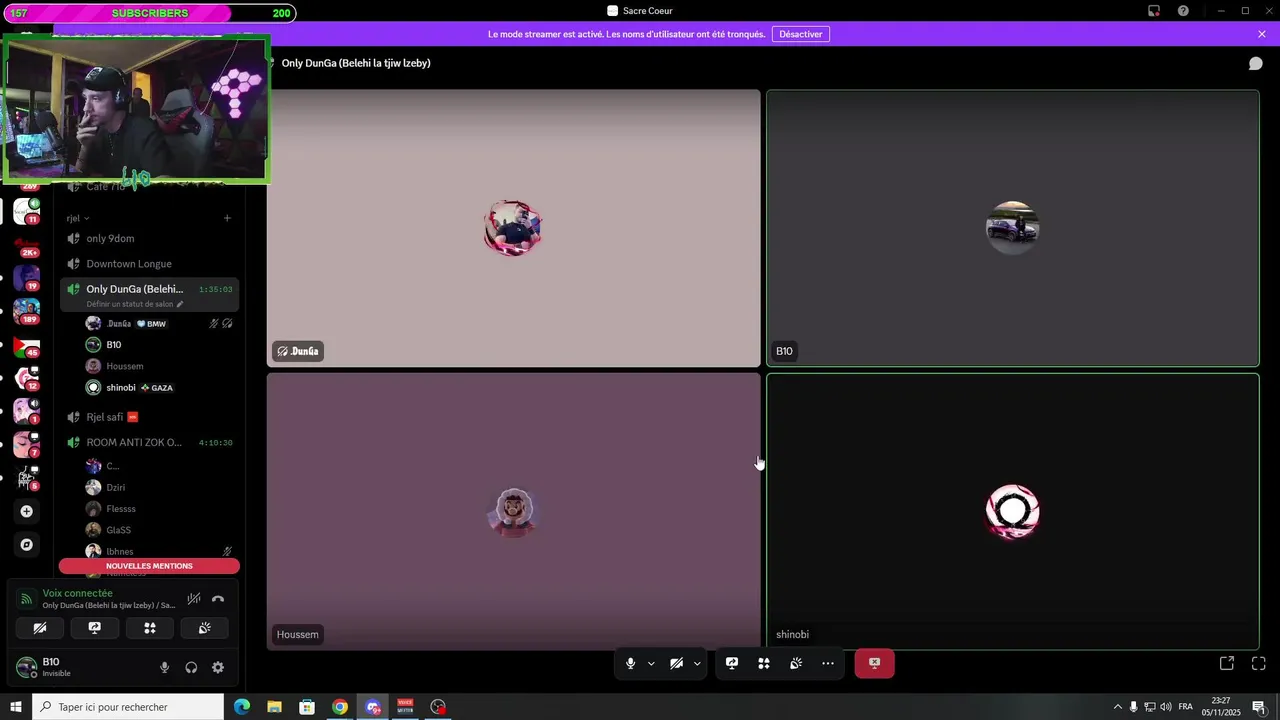Screen dimensions: 1280x720
Task: Start an activity from the bottom call bar
Action: 764,663
